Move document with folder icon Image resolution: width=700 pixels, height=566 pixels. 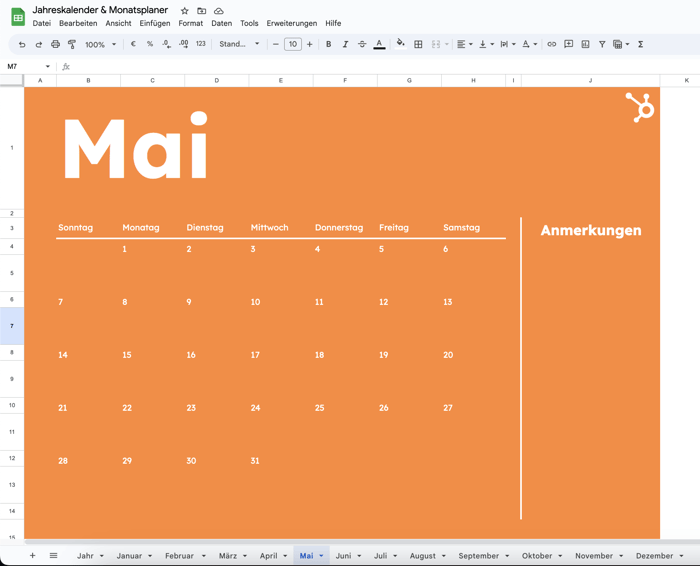202,11
